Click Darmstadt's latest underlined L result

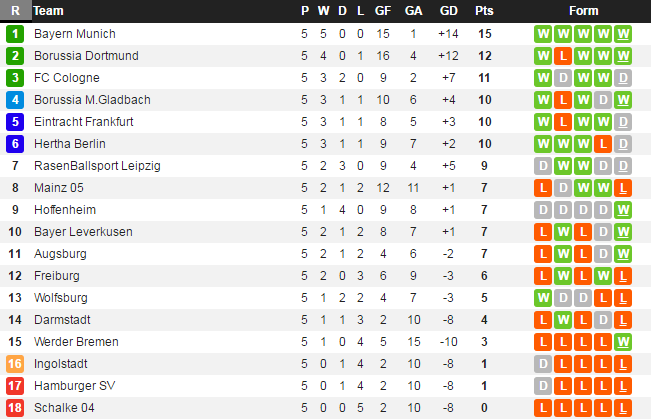623,320
